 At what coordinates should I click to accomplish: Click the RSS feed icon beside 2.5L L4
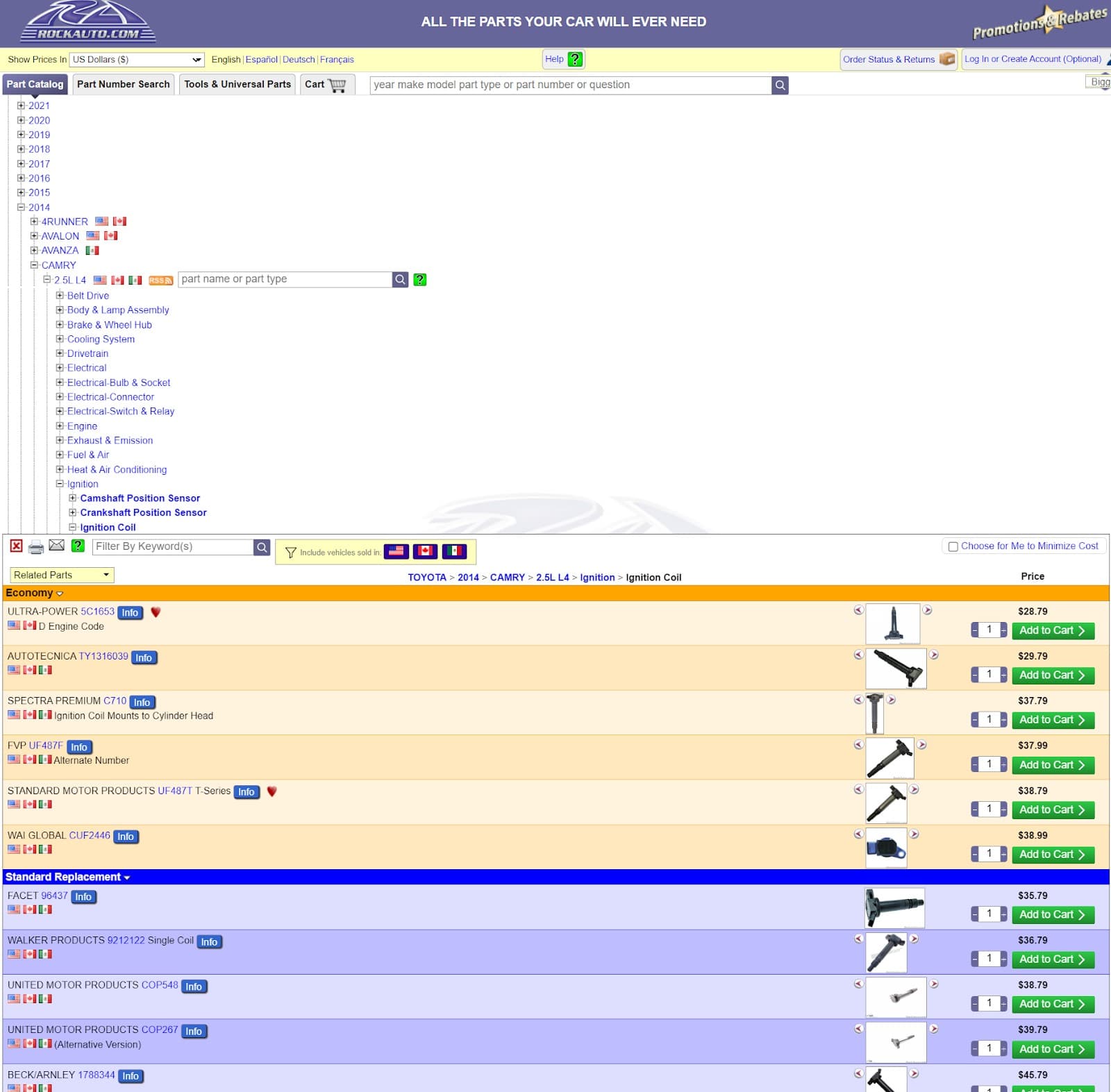[160, 280]
